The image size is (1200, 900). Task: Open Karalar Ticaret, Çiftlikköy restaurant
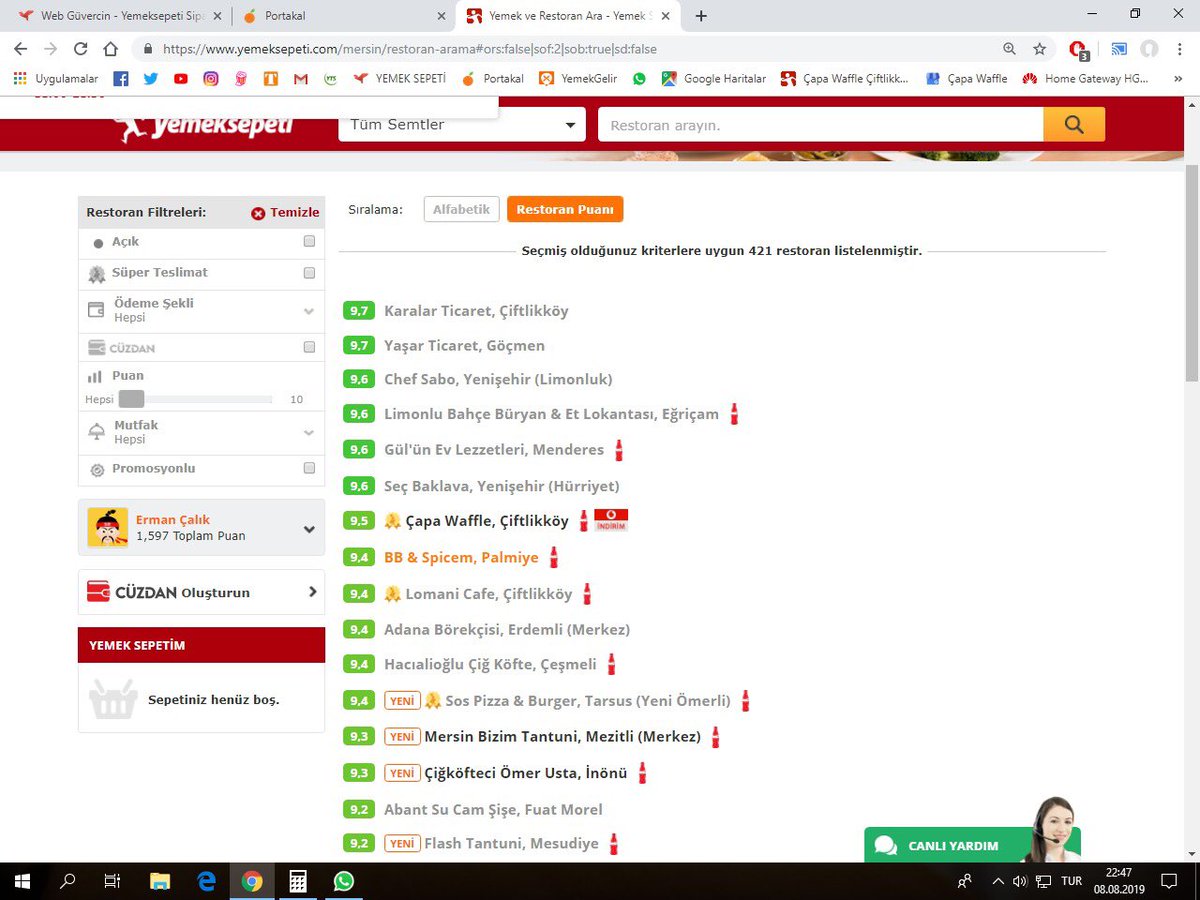[476, 311]
